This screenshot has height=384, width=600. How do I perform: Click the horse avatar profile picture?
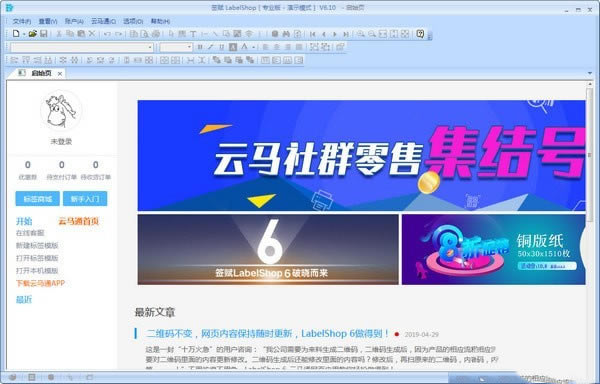pos(61,111)
